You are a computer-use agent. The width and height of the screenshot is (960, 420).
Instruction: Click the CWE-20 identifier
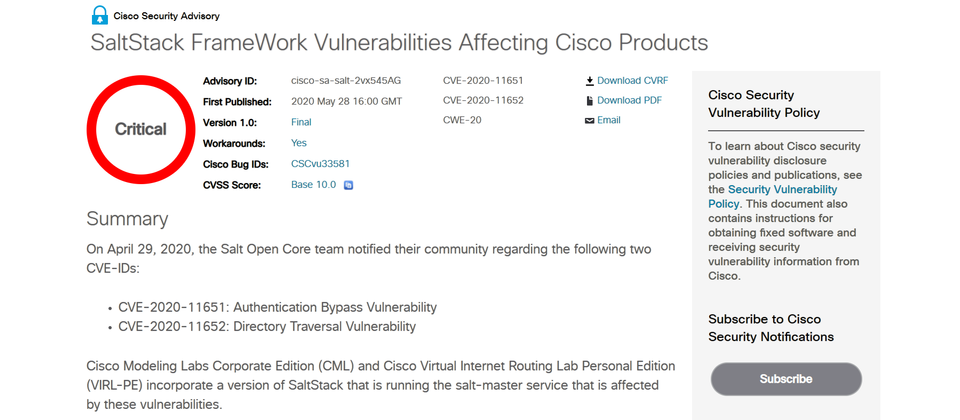tap(462, 120)
